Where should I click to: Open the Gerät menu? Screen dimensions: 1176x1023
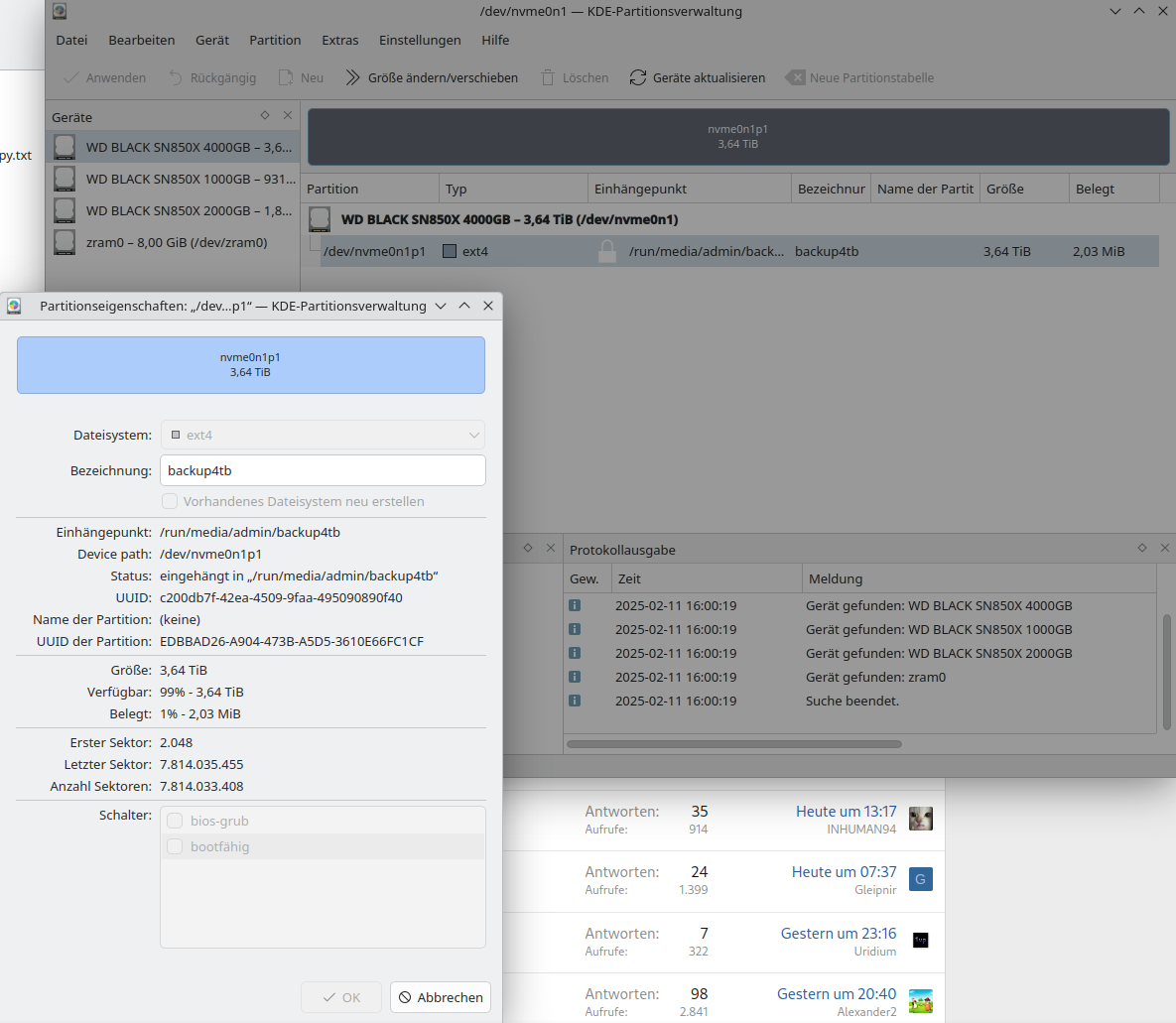coord(212,40)
